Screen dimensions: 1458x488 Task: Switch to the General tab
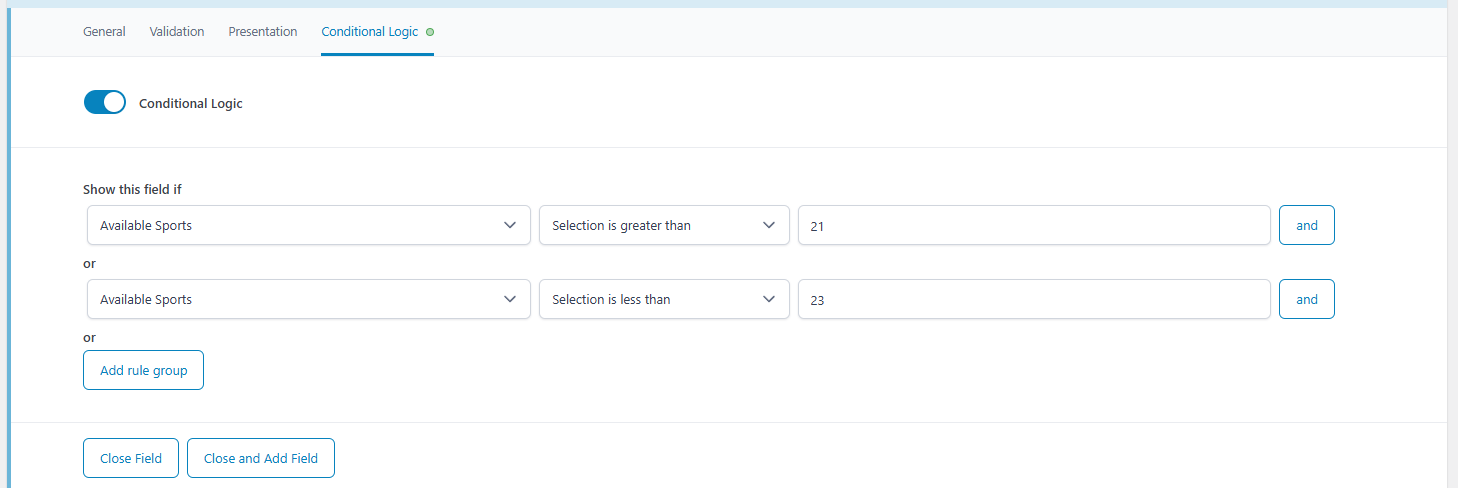104,32
